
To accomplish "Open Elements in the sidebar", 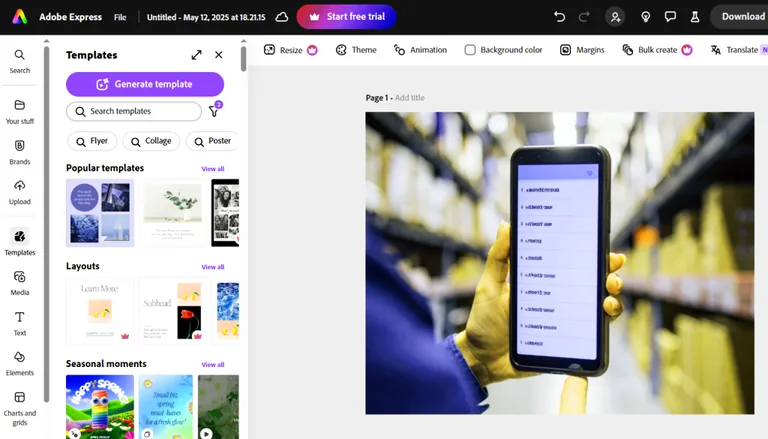I will pyautogui.click(x=20, y=364).
